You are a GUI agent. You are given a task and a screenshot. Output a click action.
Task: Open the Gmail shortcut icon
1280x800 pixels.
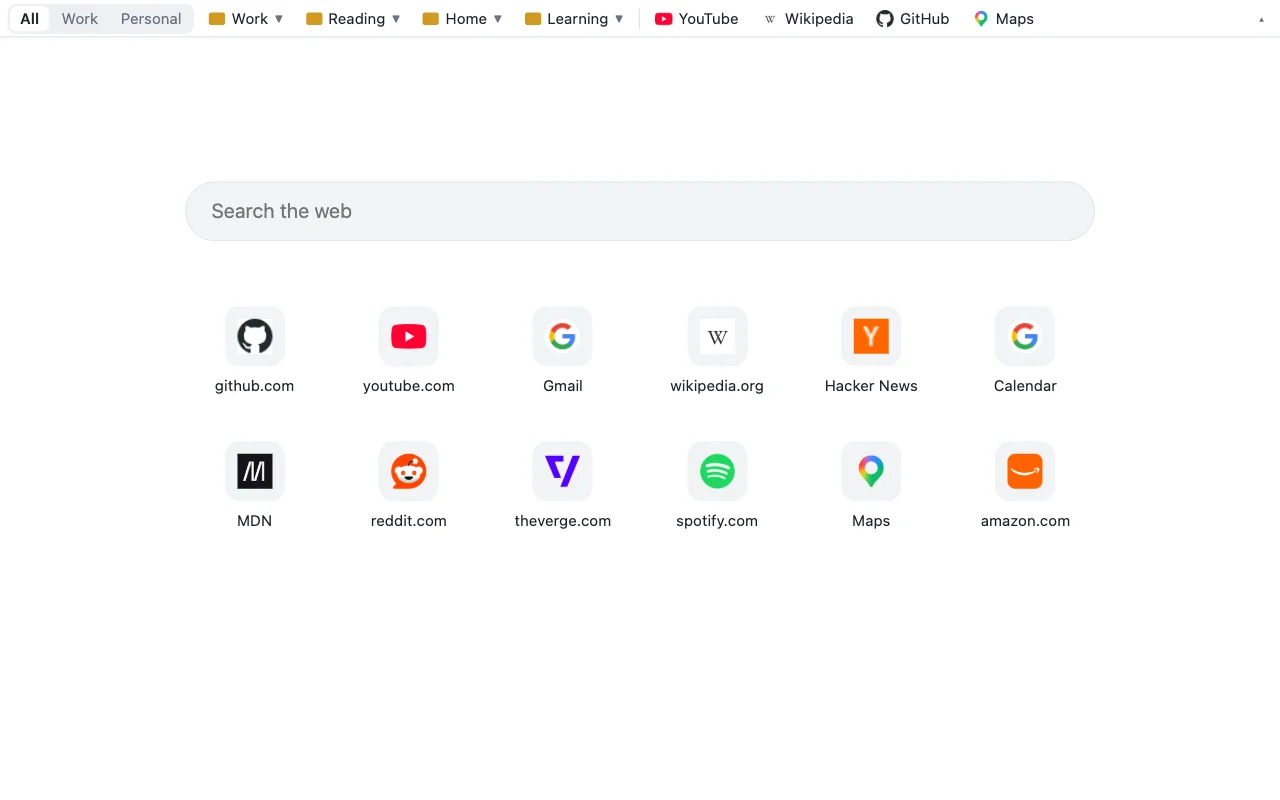click(x=563, y=336)
